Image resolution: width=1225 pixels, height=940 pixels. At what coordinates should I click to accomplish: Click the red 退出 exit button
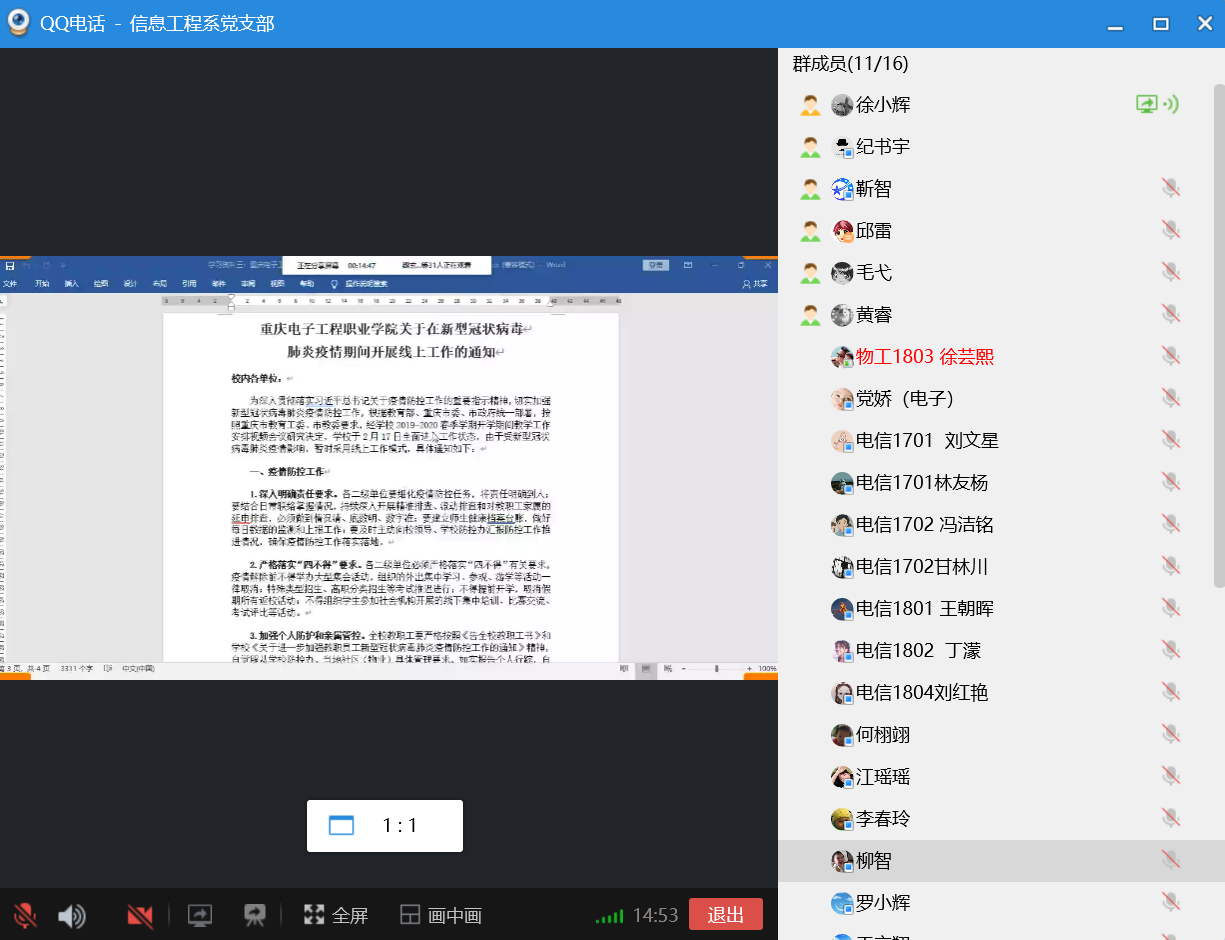pyautogui.click(x=725, y=915)
